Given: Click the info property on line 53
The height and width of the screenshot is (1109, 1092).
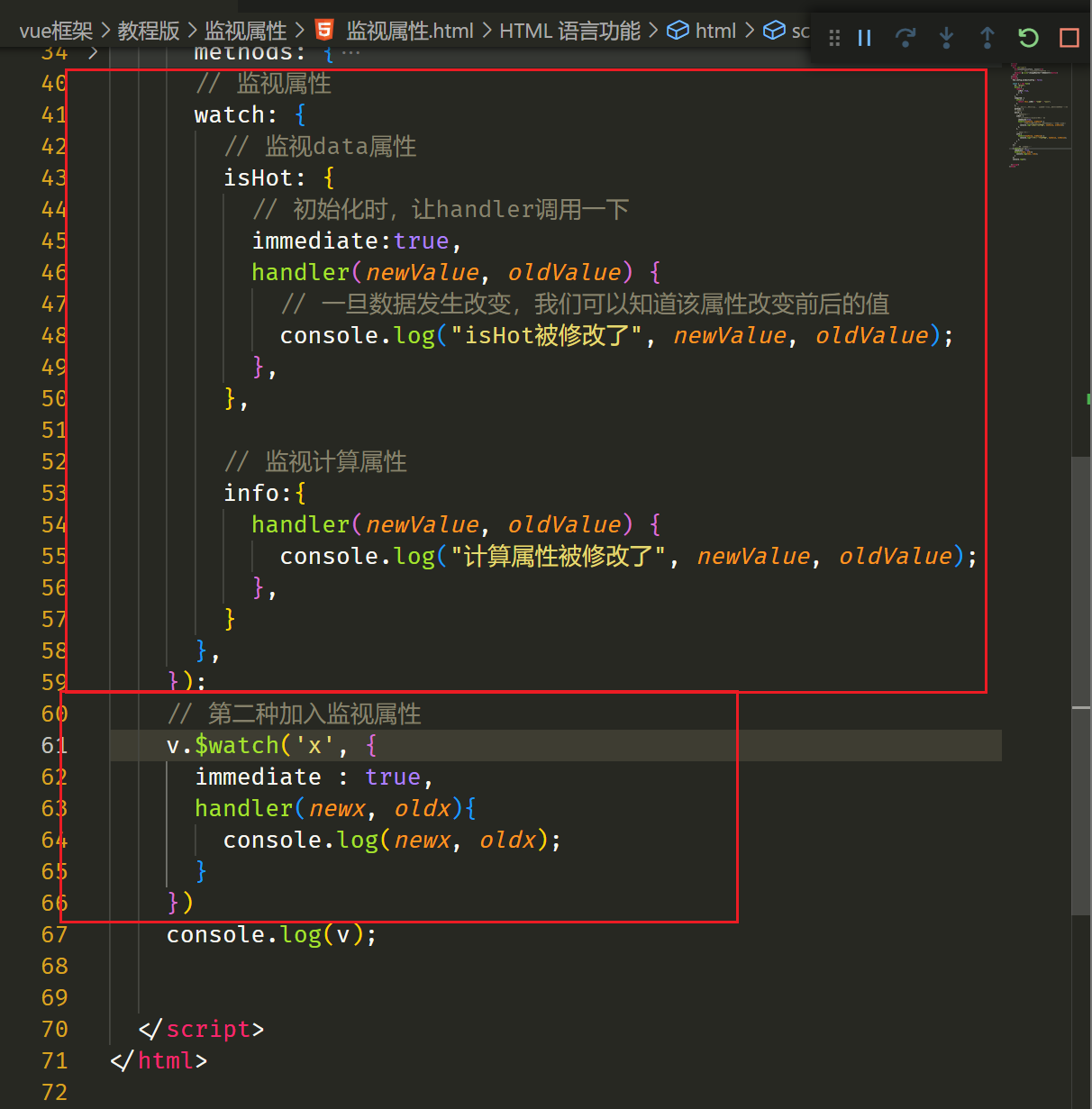Looking at the screenshot, I should tap(251, 493).
